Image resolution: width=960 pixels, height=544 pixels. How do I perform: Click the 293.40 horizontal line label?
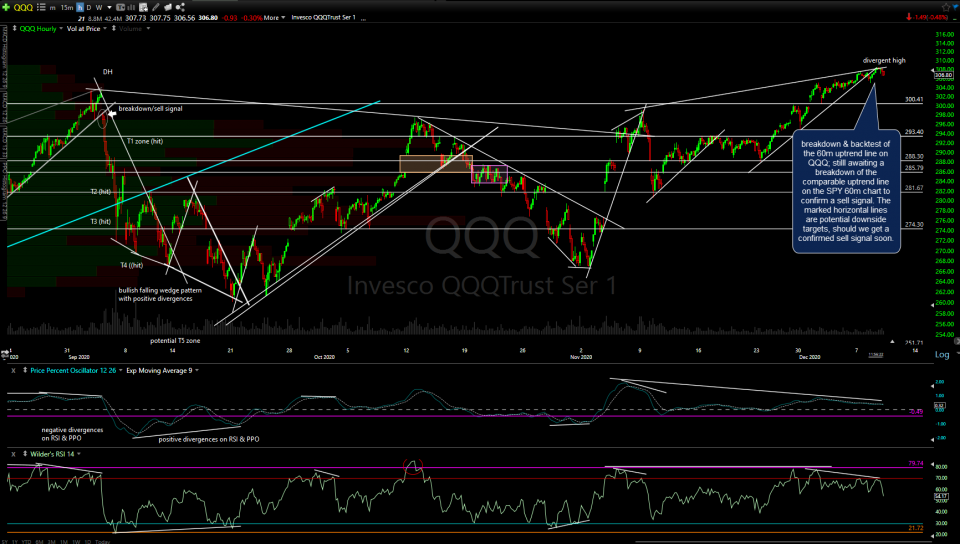click(914, 132)
